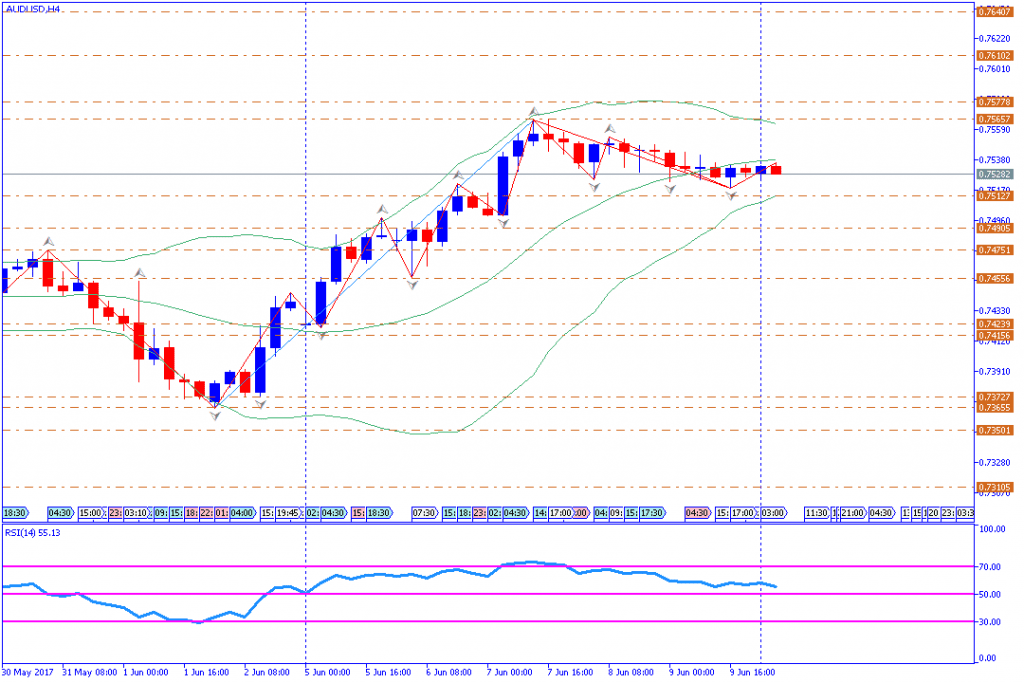Select the 19:45 news event marker

tap(289, 513)
